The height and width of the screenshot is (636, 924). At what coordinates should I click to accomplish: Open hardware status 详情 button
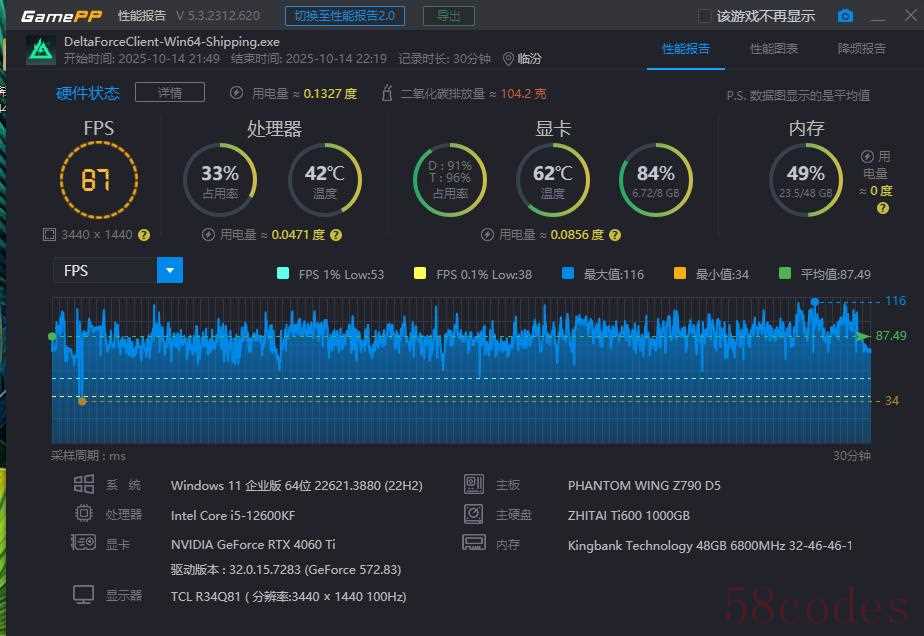click(169, 93)
